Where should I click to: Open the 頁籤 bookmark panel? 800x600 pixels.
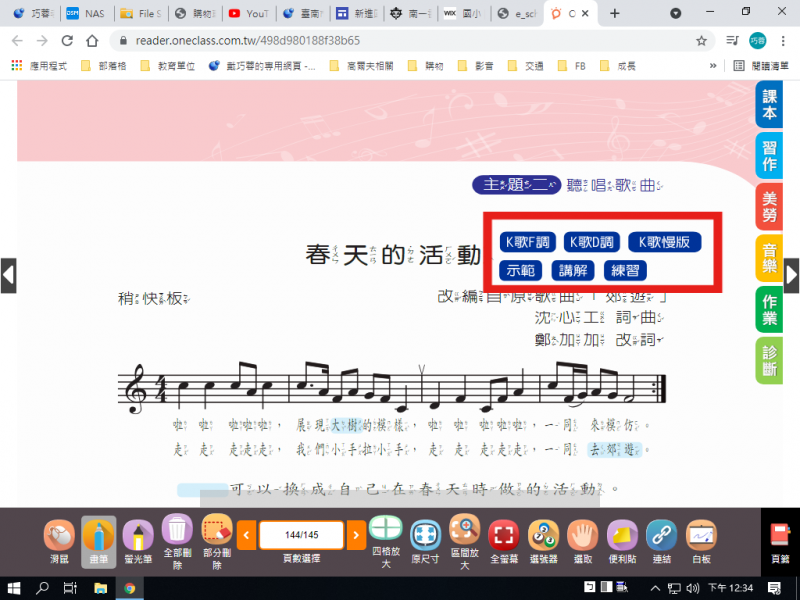tap(777, 540)
